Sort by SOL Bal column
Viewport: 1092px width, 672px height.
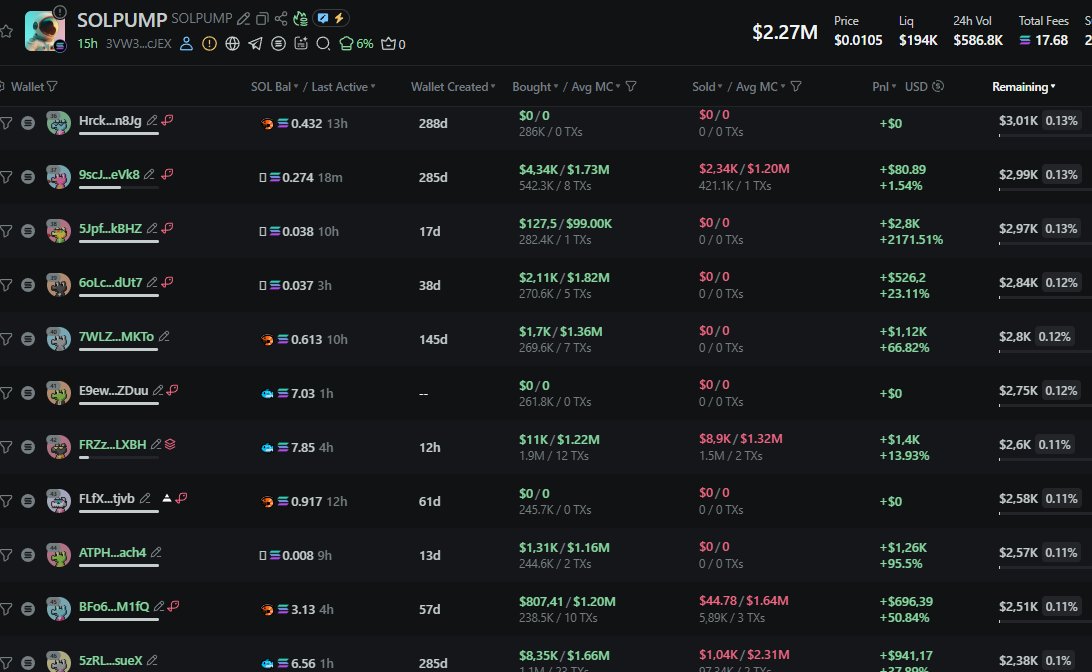point(272,87)
